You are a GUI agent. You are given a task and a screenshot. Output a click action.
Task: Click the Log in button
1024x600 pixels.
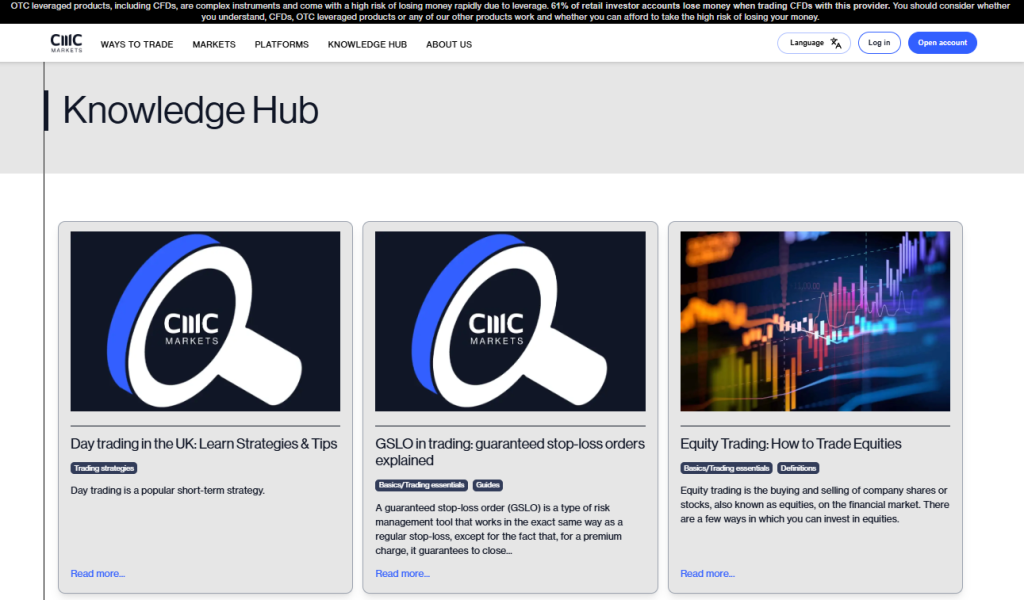coord(879,43)
